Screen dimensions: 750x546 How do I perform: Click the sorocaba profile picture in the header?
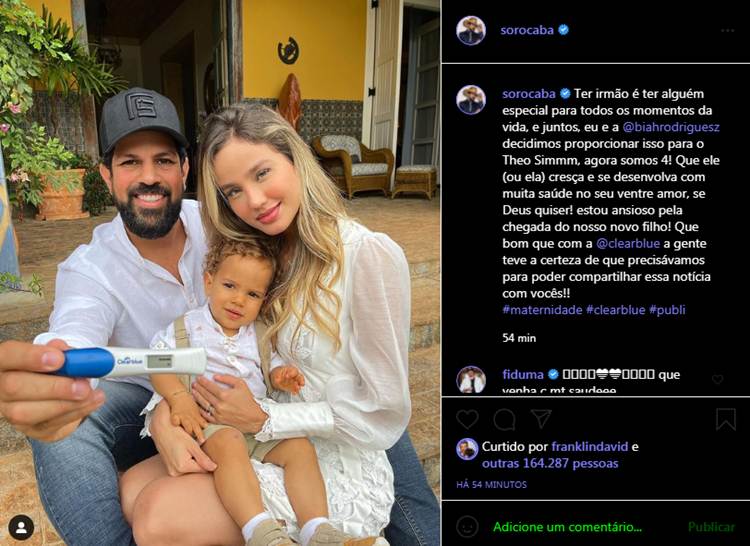pos(471,30)
